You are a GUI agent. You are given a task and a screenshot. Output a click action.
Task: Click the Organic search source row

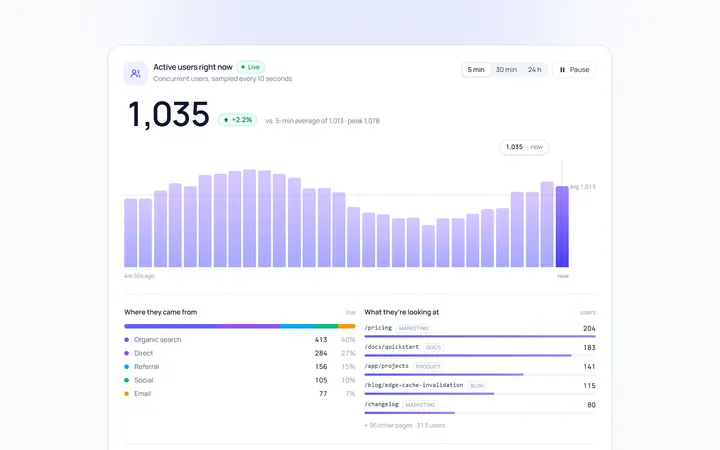click(240, 340)
